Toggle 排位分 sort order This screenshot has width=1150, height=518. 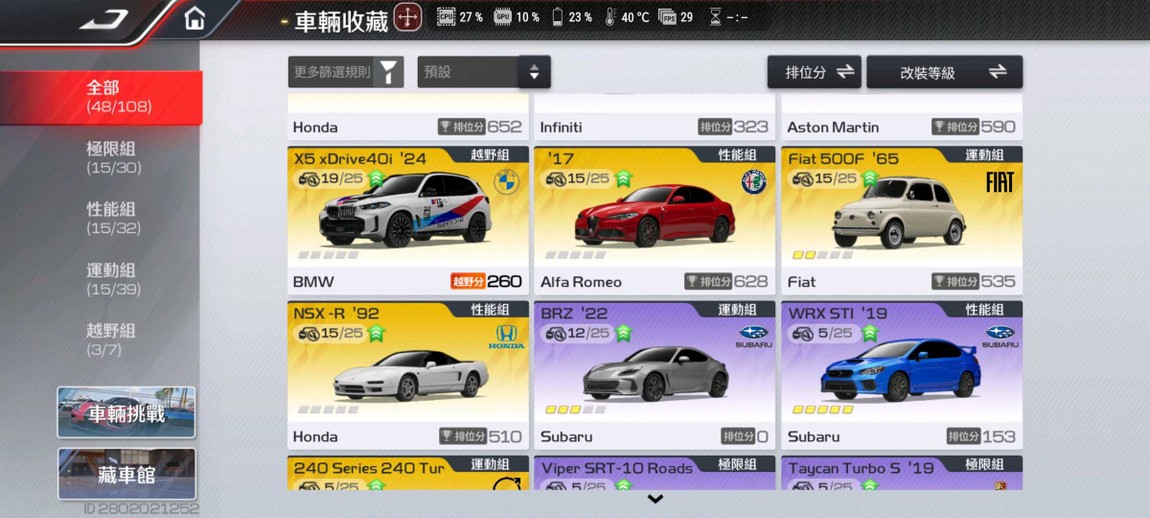(x=814, y=72)
